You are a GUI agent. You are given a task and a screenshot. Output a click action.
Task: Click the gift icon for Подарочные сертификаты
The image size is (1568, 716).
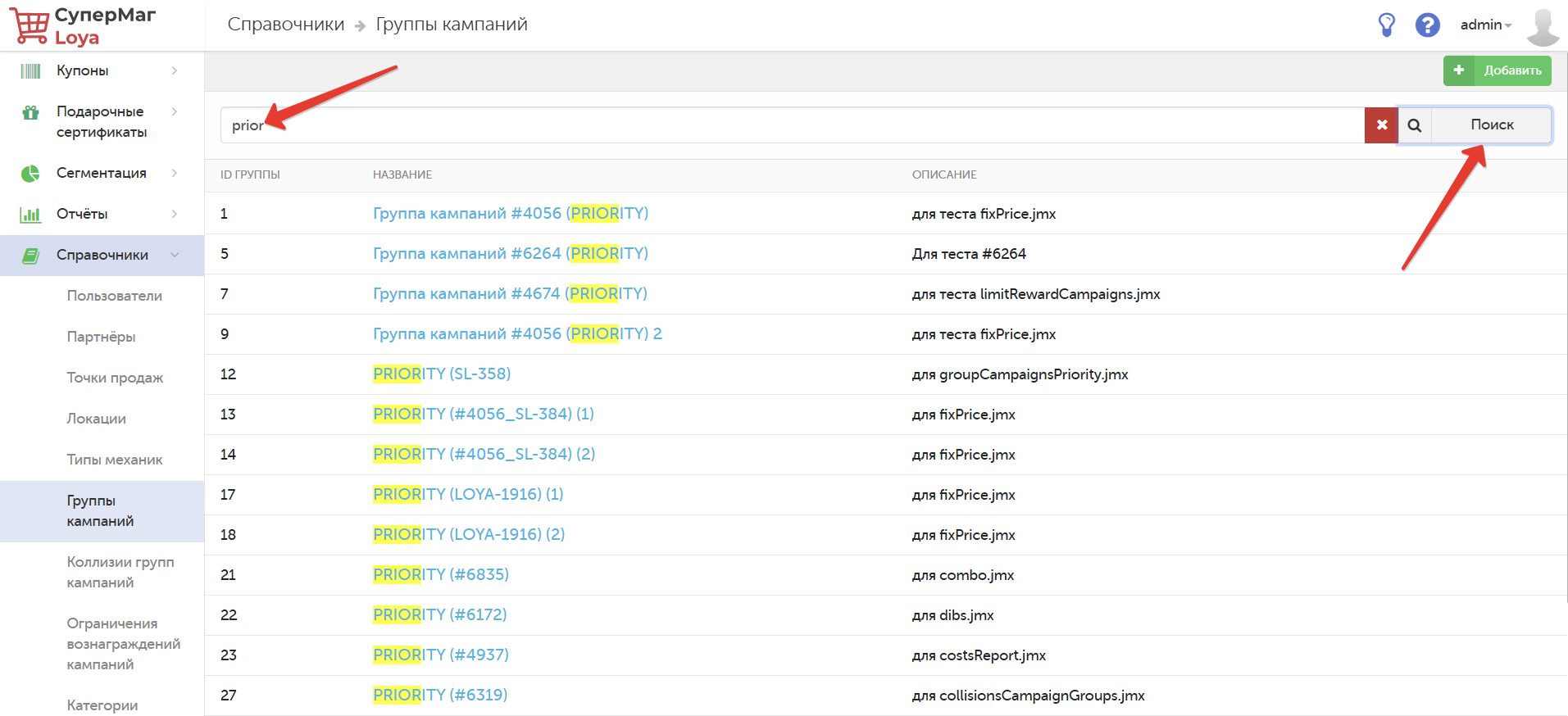pyautogui.click(x=30, y=112)
